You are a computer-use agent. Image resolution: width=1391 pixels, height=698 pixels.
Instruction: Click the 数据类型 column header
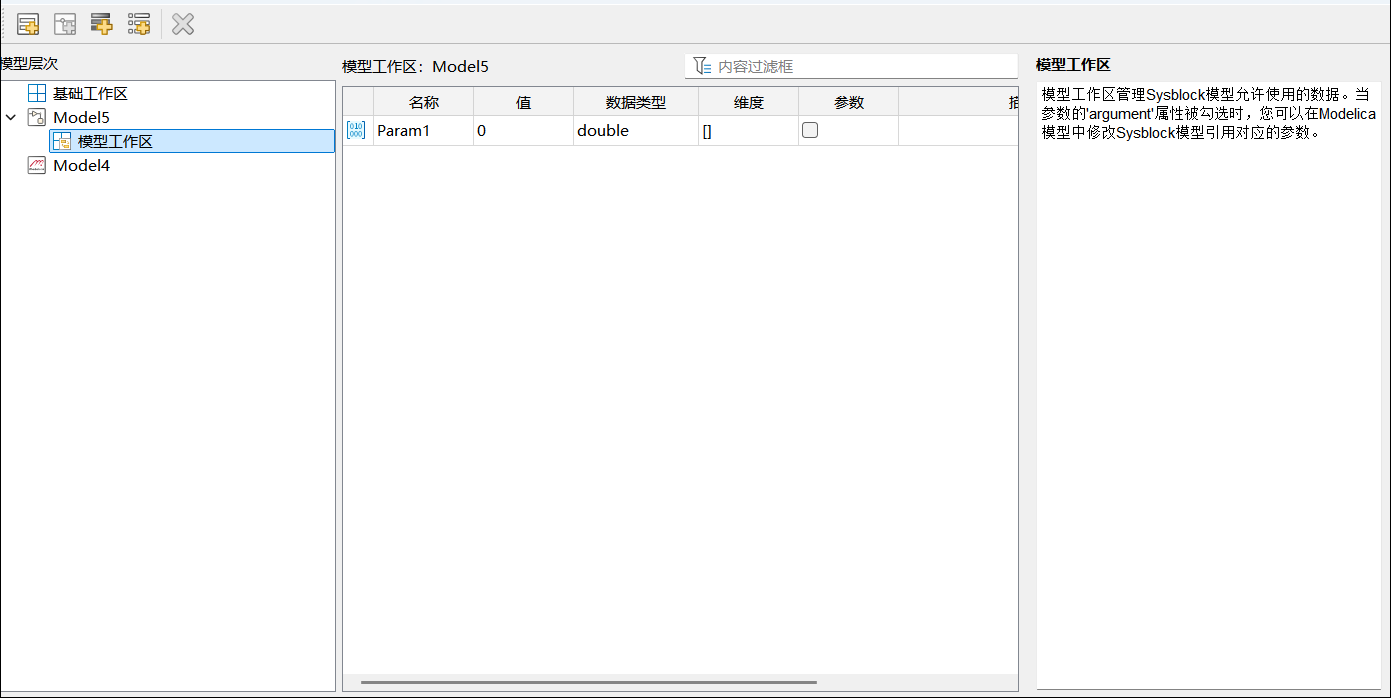(x=635, y=102)
